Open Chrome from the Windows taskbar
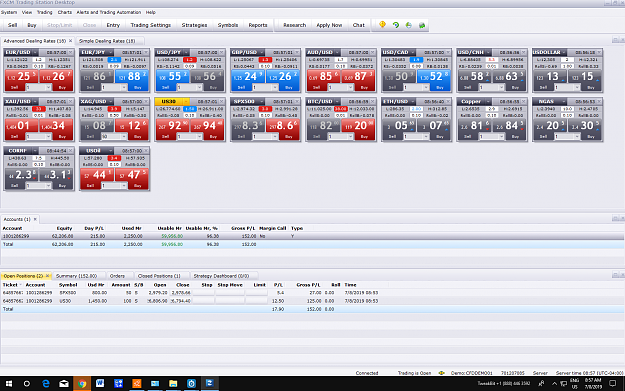This screenshot has height=391, width=625. [x=82, y=383]
